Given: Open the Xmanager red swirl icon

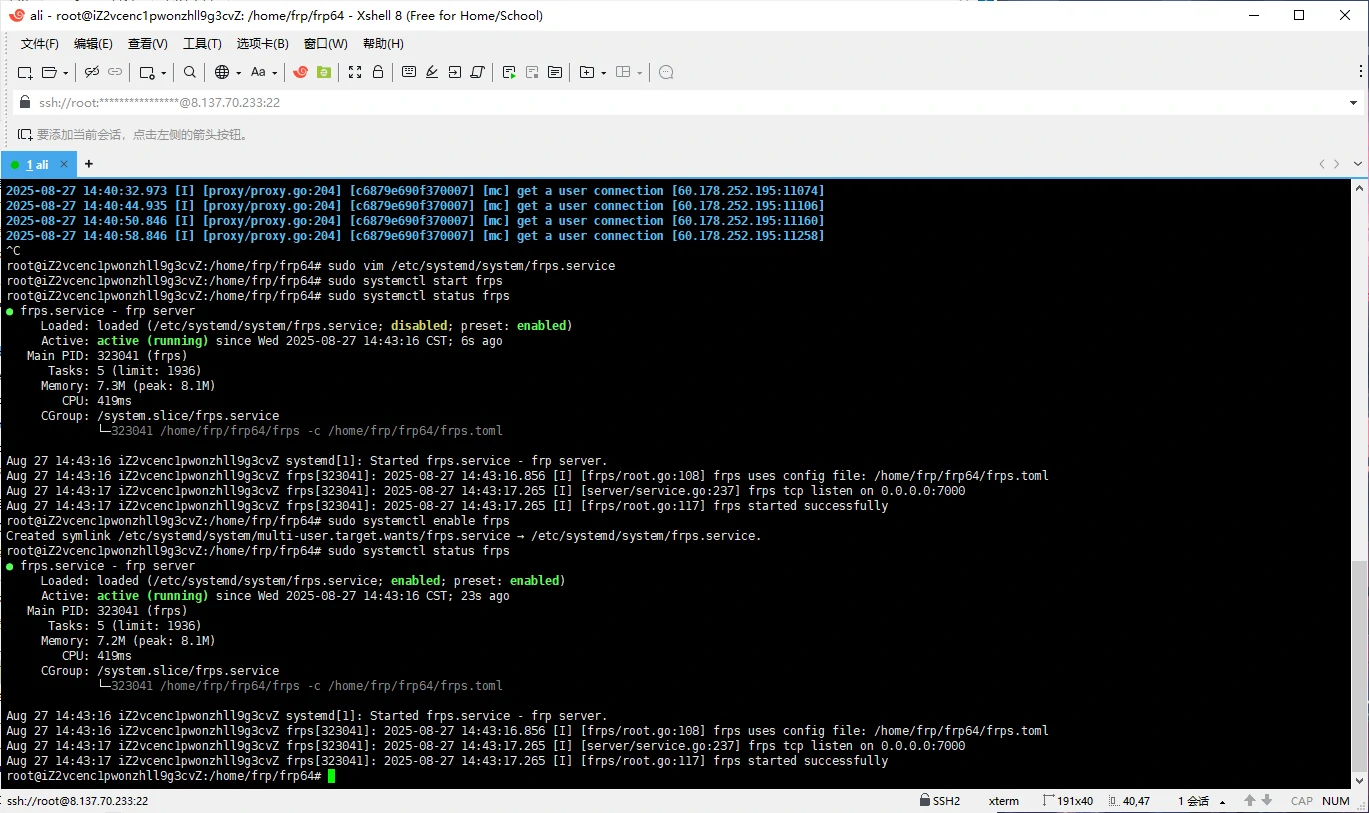Looking at the screenshot, I should tap(300, 72).
